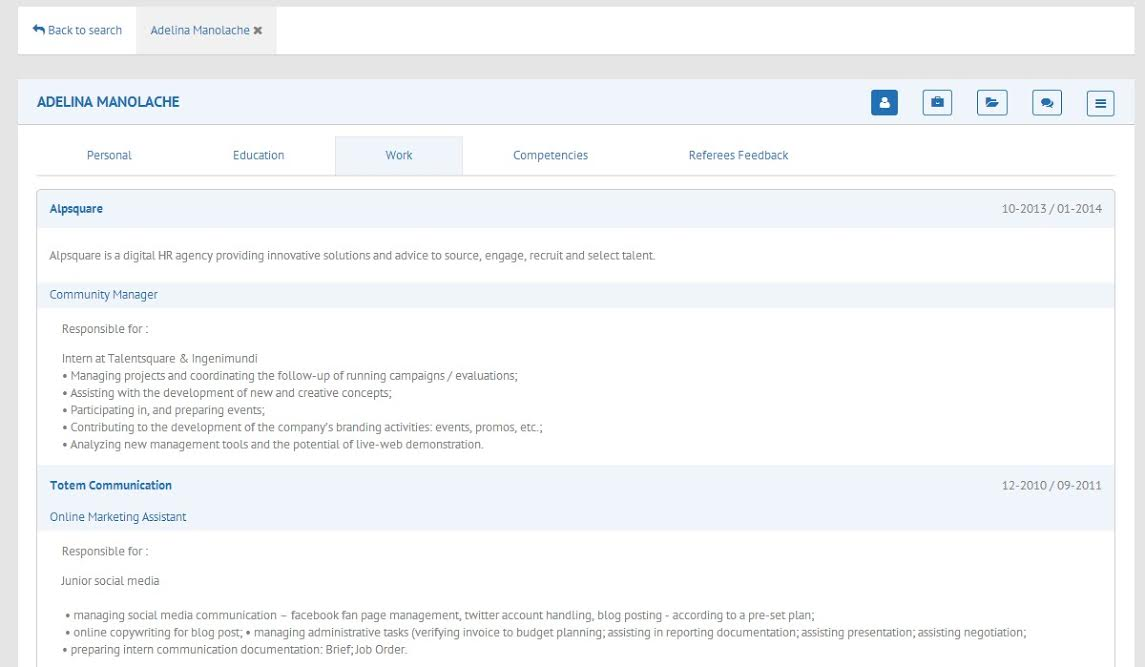Open the briefcase jobs icon button
The width and height of the screenshot is (1145, 667).
tap(937, 102)
